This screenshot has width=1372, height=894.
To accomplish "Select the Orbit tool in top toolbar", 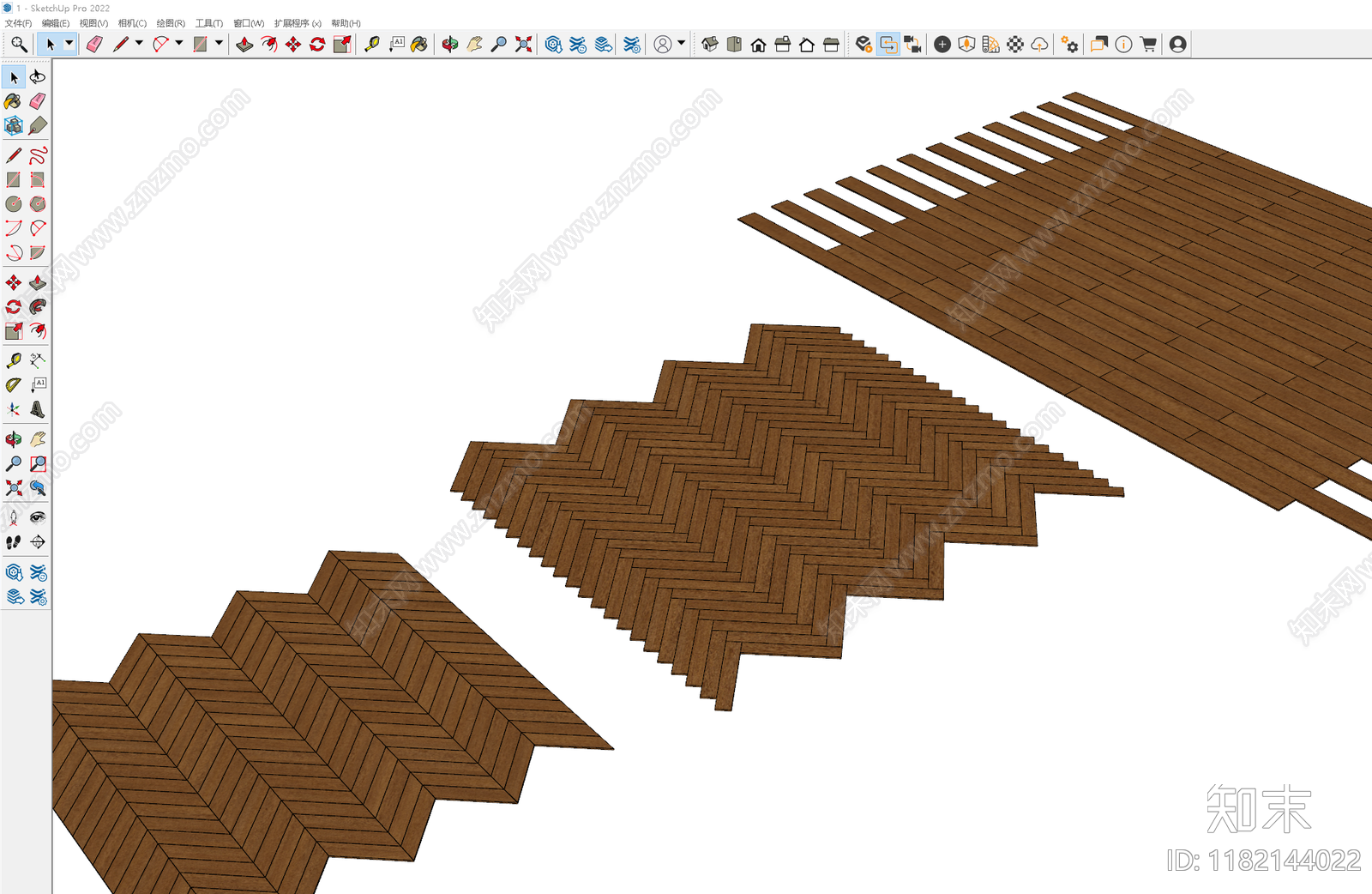I will click(x=450, y=45).
